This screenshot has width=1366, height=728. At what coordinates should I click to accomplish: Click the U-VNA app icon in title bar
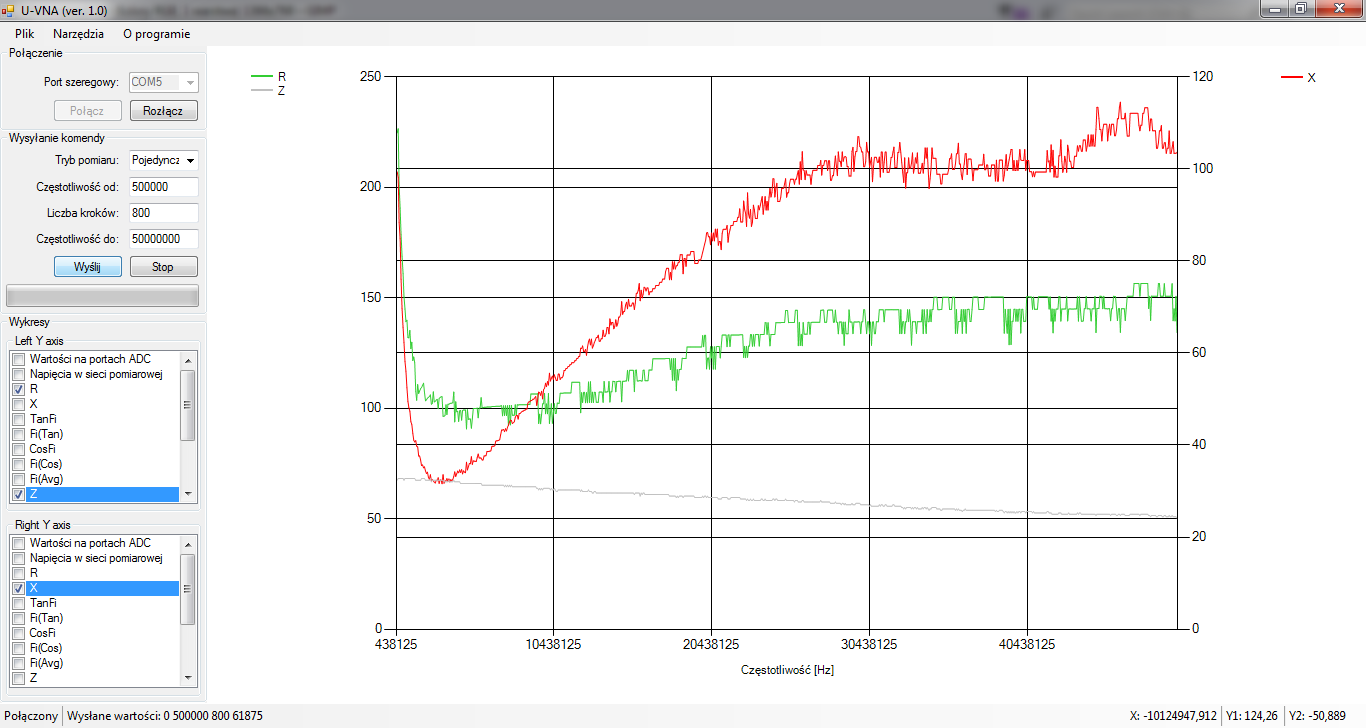(x=8, y=9)
